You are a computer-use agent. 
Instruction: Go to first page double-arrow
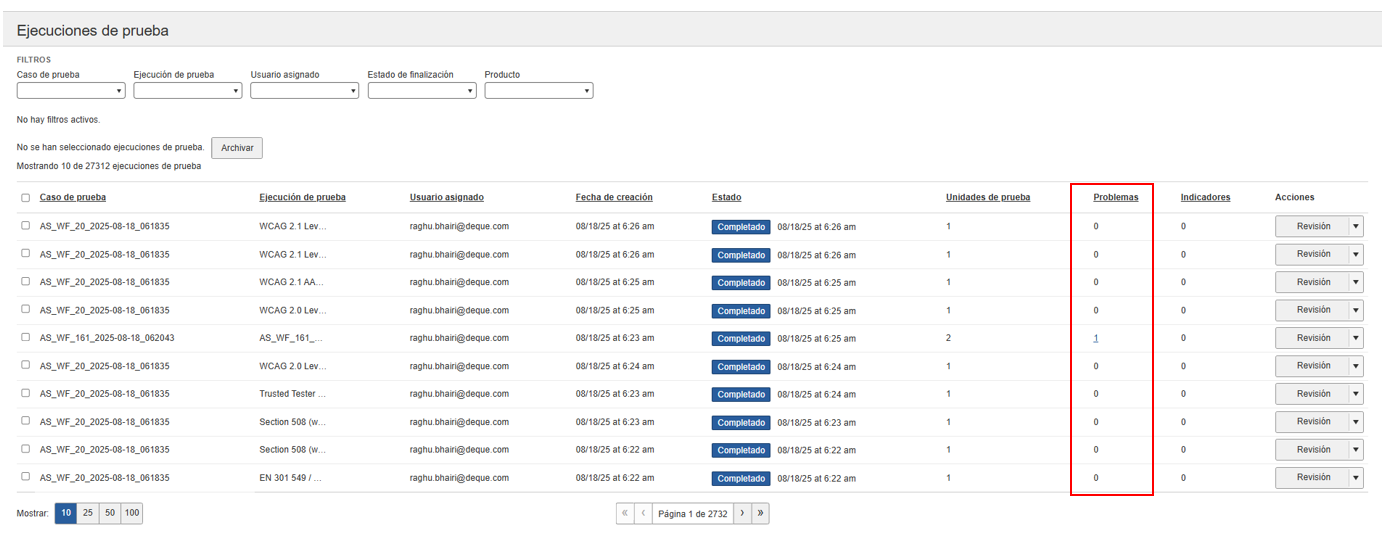(x=625, y=513)
